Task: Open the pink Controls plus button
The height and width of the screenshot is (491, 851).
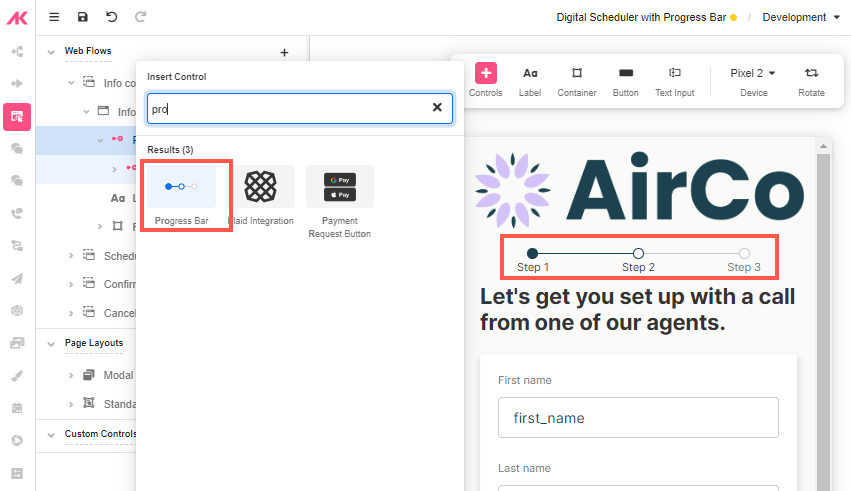Action: [x=486, y=73]
